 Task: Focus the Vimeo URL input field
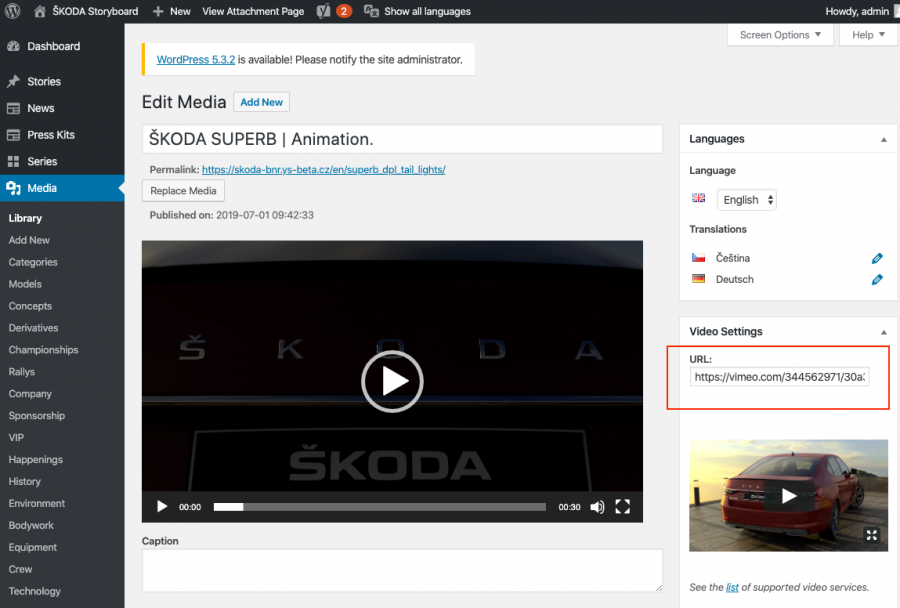[779, 377]
